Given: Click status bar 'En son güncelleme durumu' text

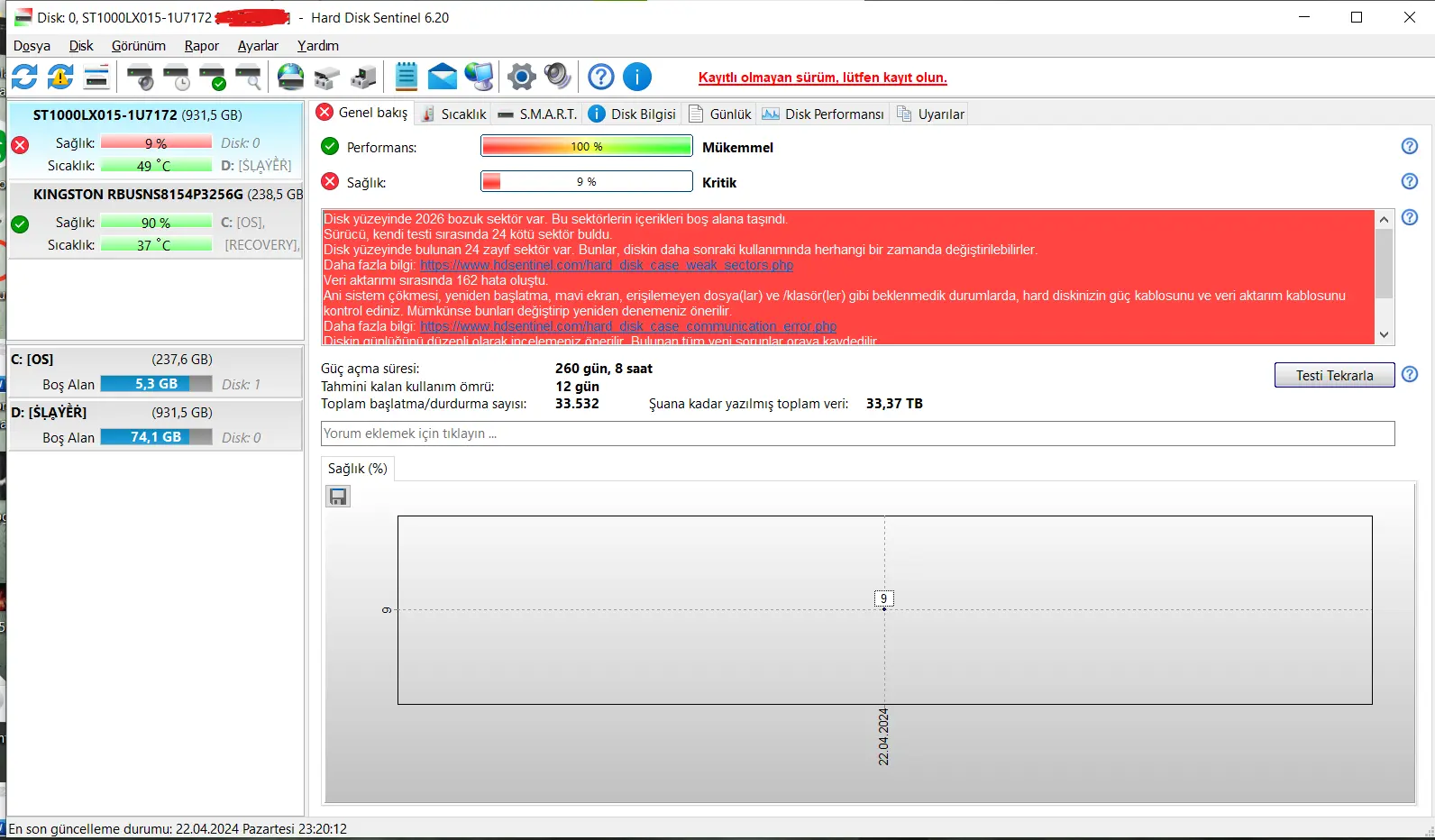Looking at the screenshot, I should 178,829.
